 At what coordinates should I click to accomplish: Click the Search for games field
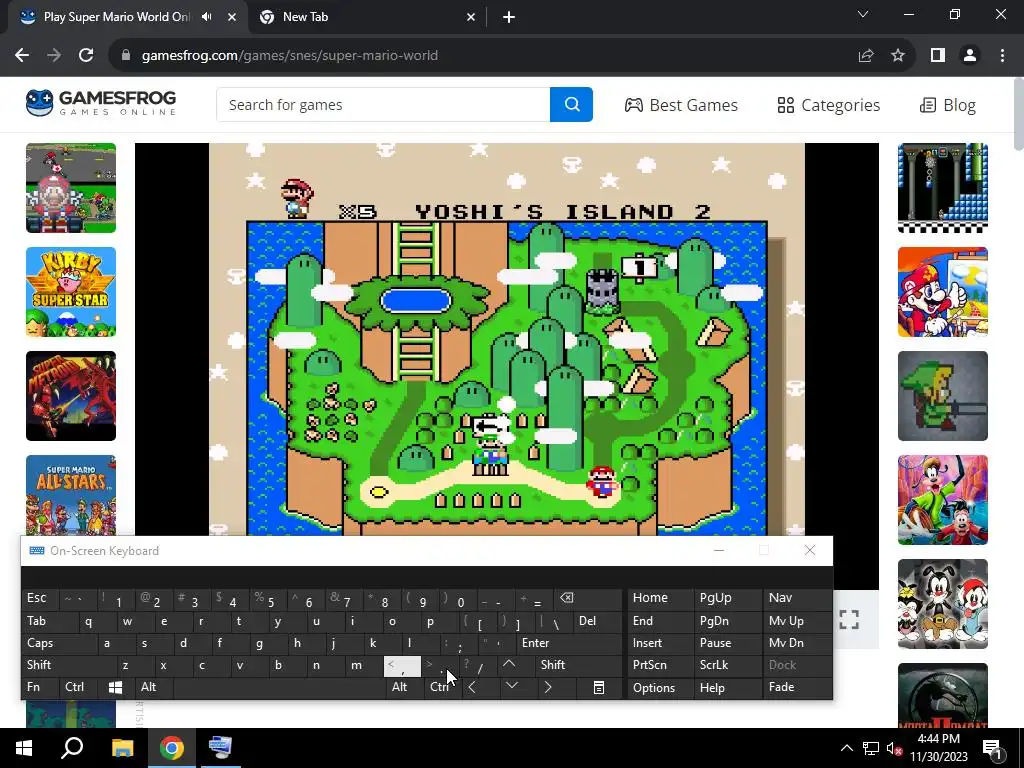(x=383, y=104)
